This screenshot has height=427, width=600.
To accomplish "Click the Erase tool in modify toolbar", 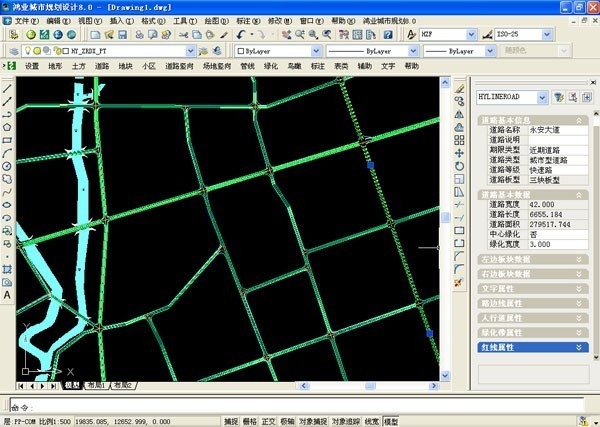I will pos(459,88).
